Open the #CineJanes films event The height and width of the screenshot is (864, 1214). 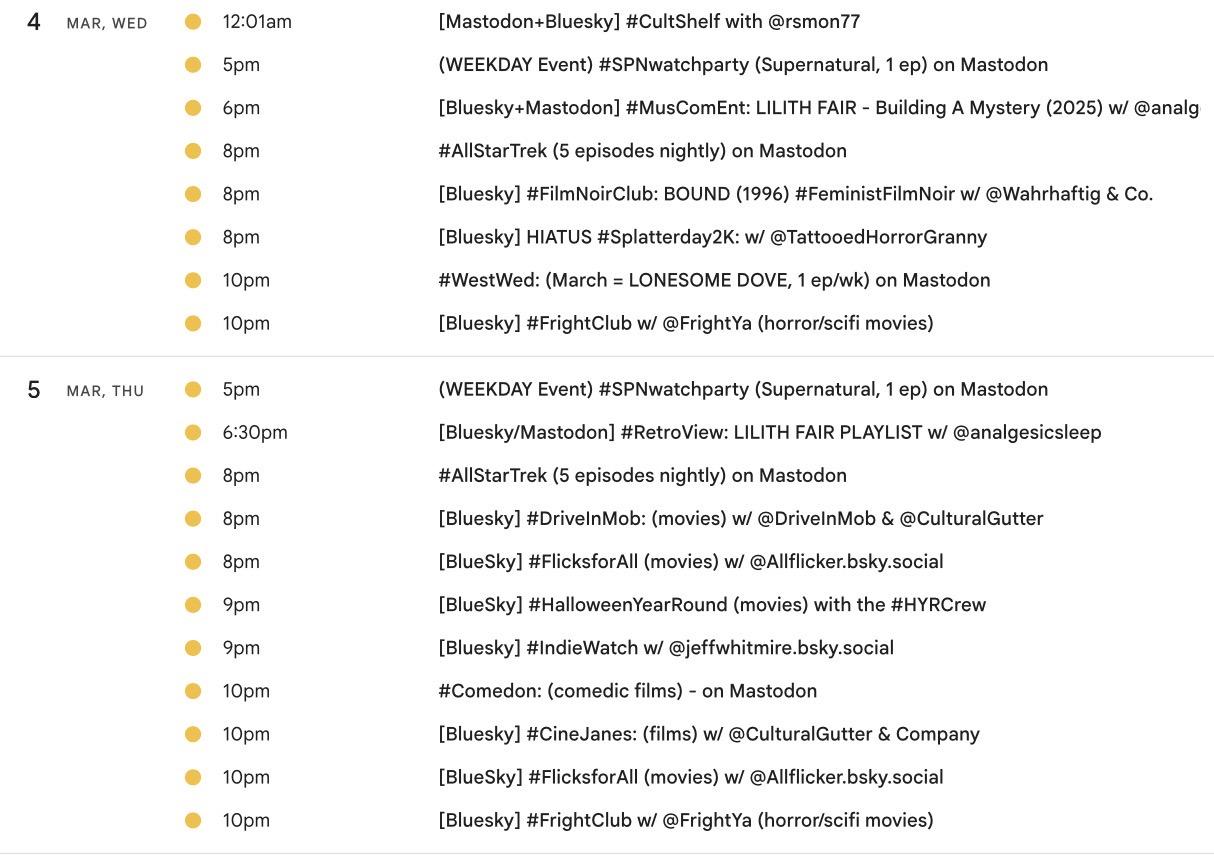[x=708, y=734]
